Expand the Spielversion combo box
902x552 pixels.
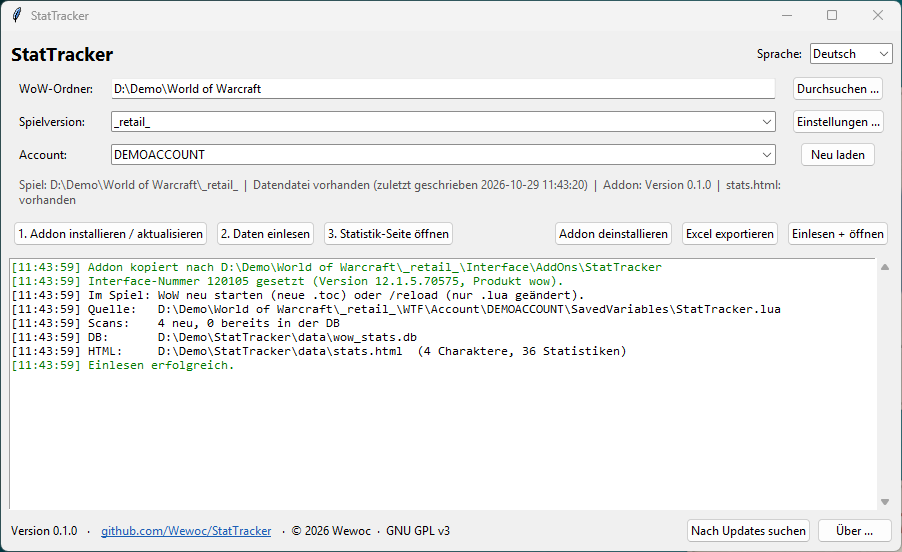tap(766, 122)
